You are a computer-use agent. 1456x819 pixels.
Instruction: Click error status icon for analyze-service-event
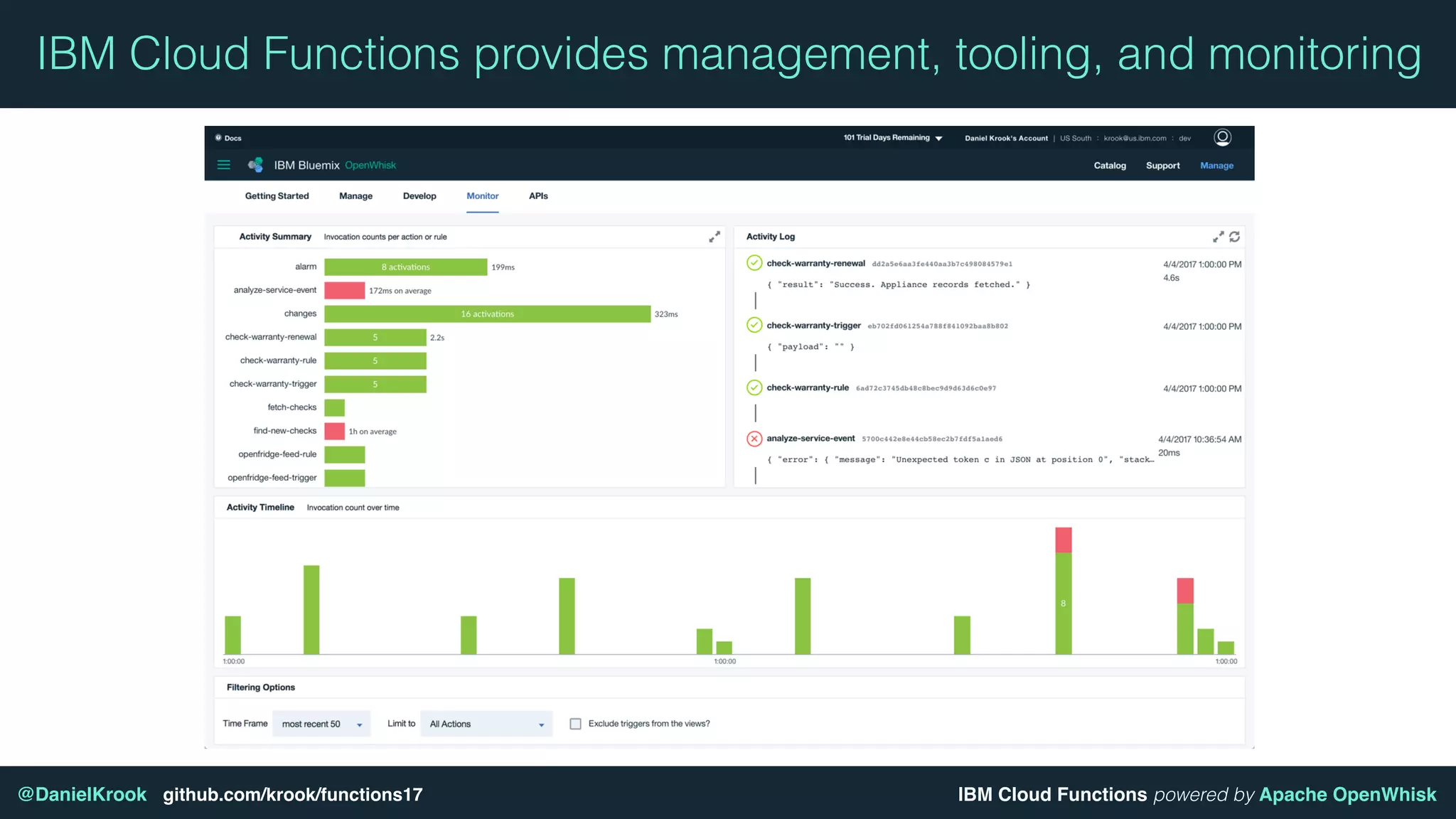point(754,439)
